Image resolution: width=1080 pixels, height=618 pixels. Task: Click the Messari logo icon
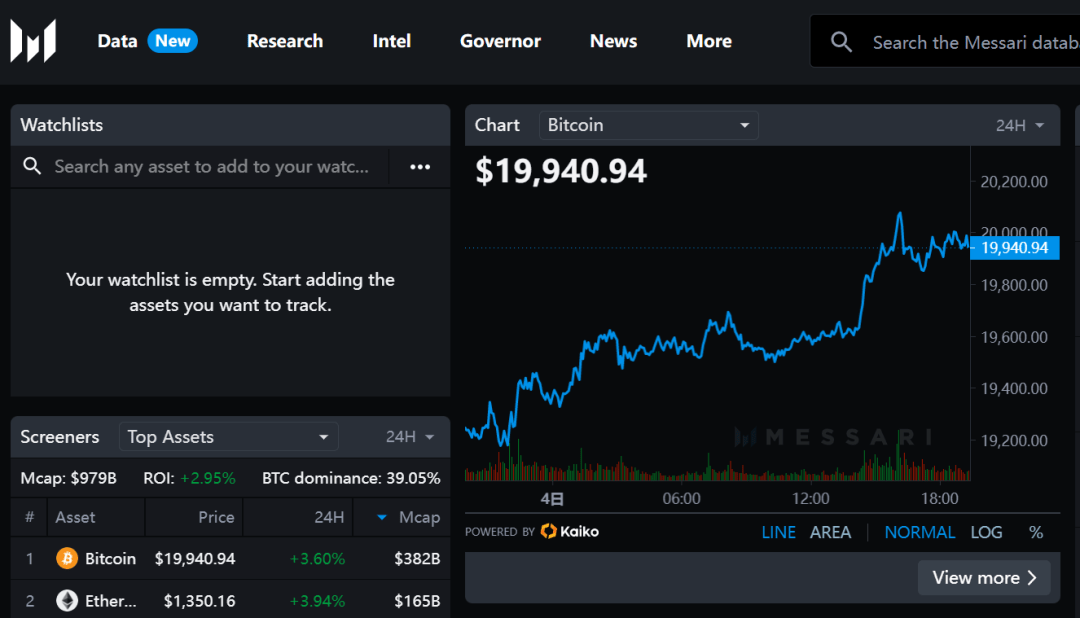[33, 41]
